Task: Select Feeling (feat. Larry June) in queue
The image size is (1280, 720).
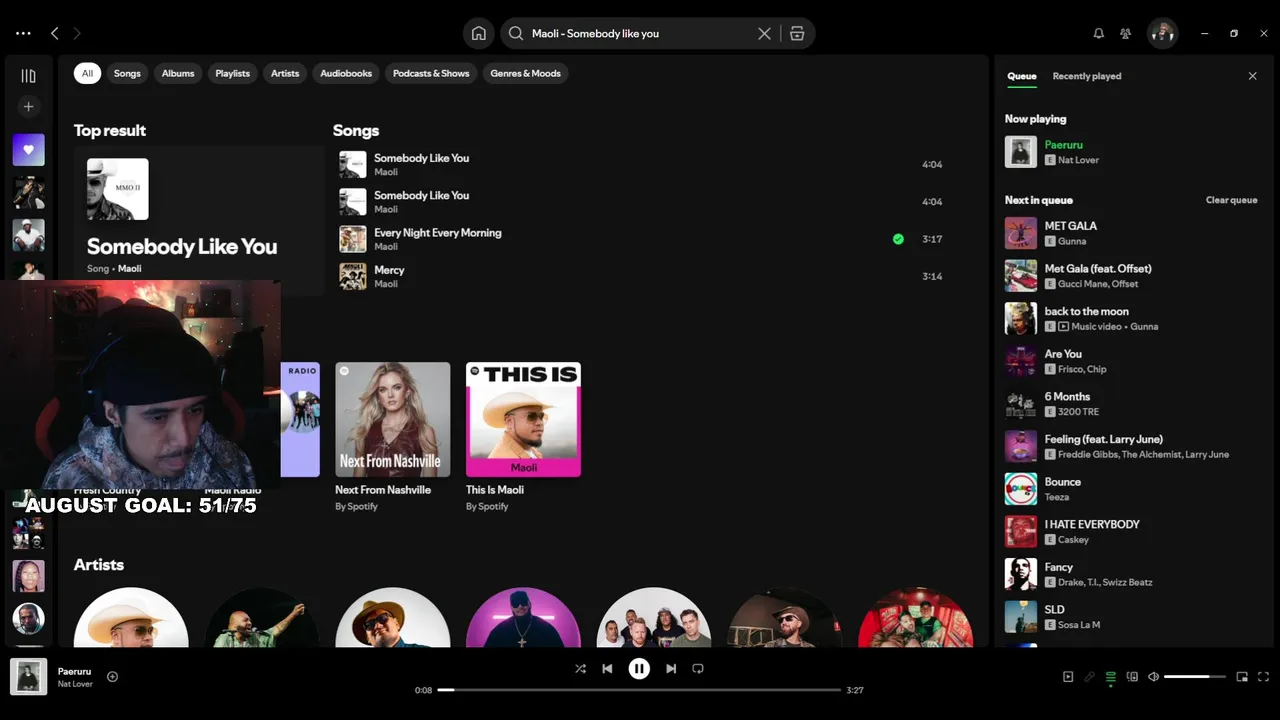Action: pos(1133,446)
